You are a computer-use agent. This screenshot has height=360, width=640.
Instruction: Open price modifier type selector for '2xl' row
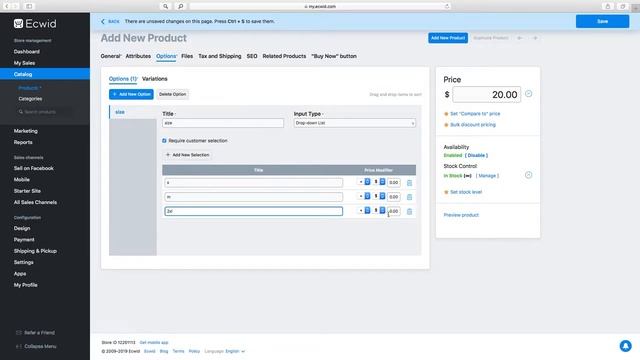point(380,211)
